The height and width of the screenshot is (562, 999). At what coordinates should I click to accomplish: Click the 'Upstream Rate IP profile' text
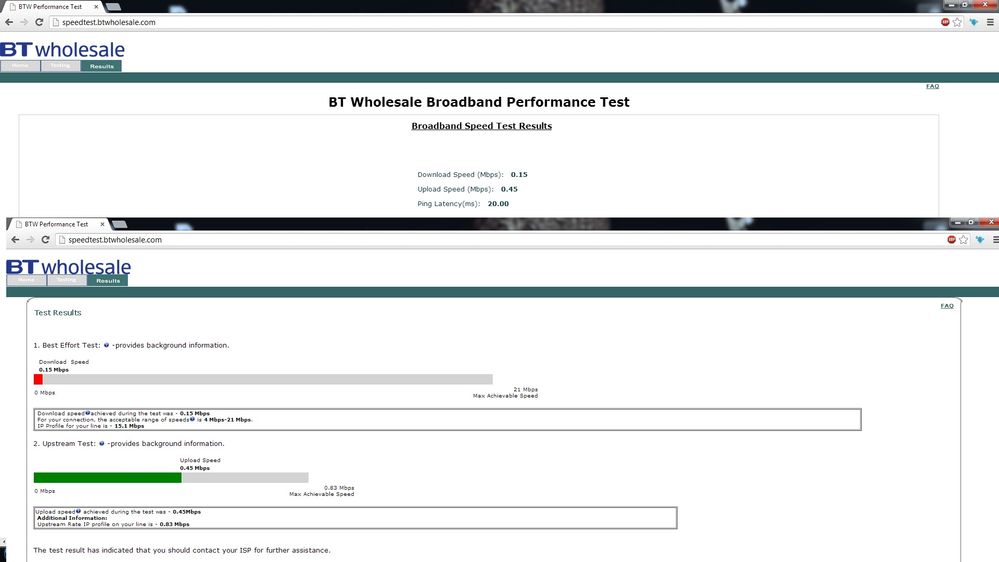pyautogui.click(x=113, y=524)
